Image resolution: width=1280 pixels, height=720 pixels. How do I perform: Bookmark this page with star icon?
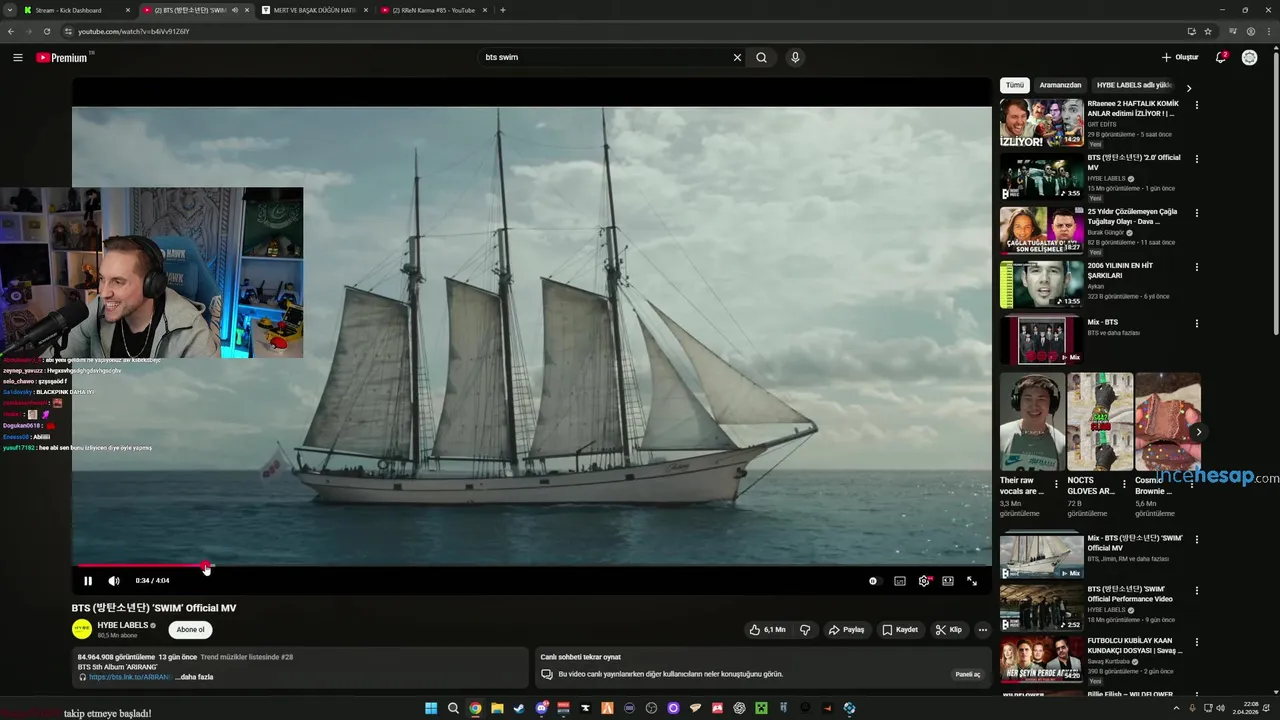tap(1208, 32)
